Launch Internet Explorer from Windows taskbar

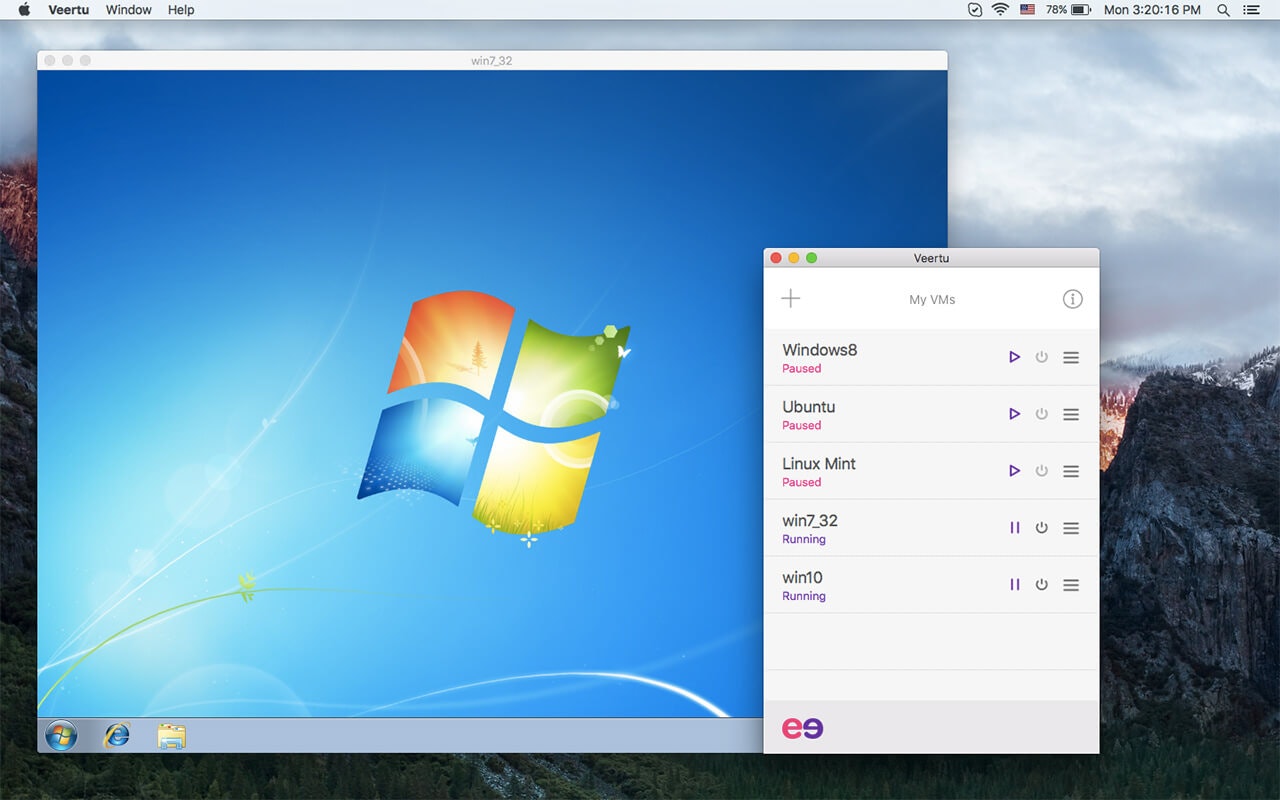117,736
